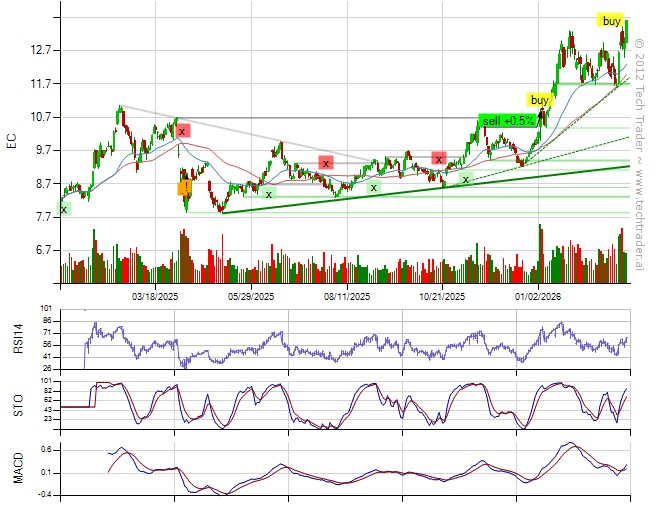The image size is (657, 514).
Task: Click the 82 value on STO axis
Action: point(46,391)
